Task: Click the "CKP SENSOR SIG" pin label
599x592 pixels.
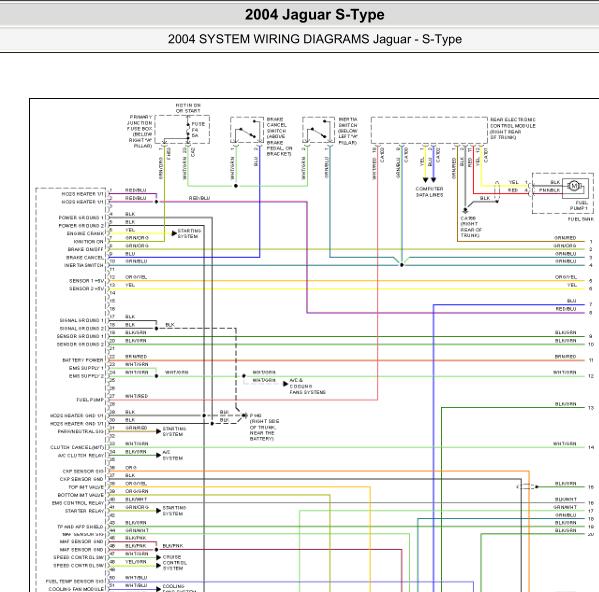Action: pos(83,471)
